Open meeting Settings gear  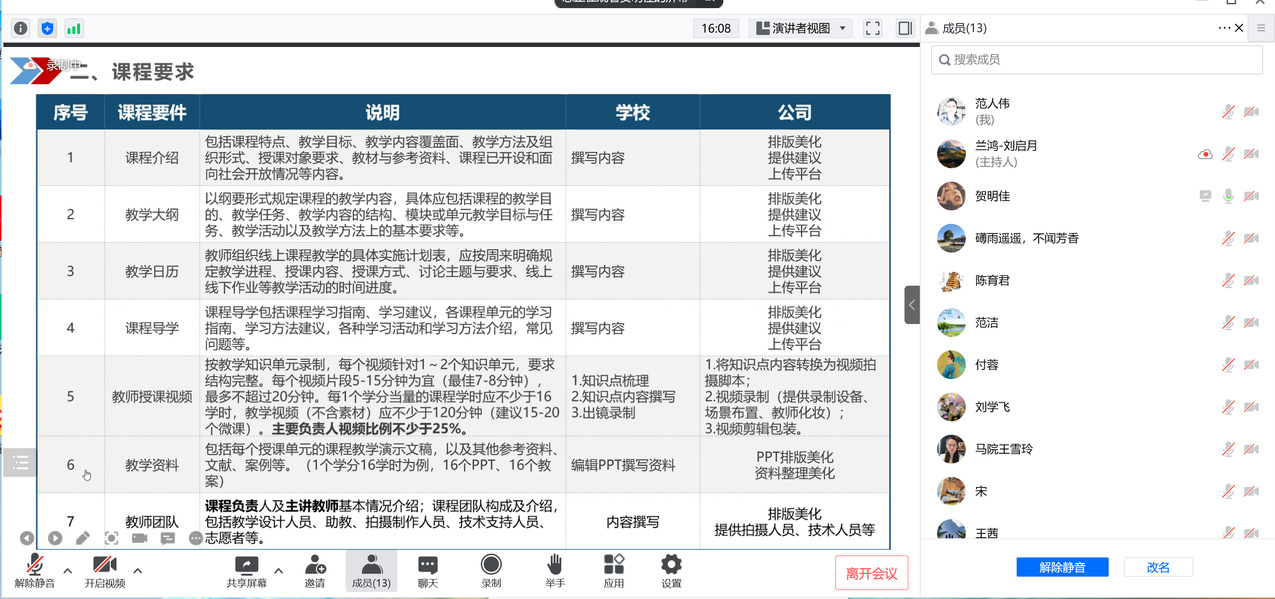coord(671,567)
